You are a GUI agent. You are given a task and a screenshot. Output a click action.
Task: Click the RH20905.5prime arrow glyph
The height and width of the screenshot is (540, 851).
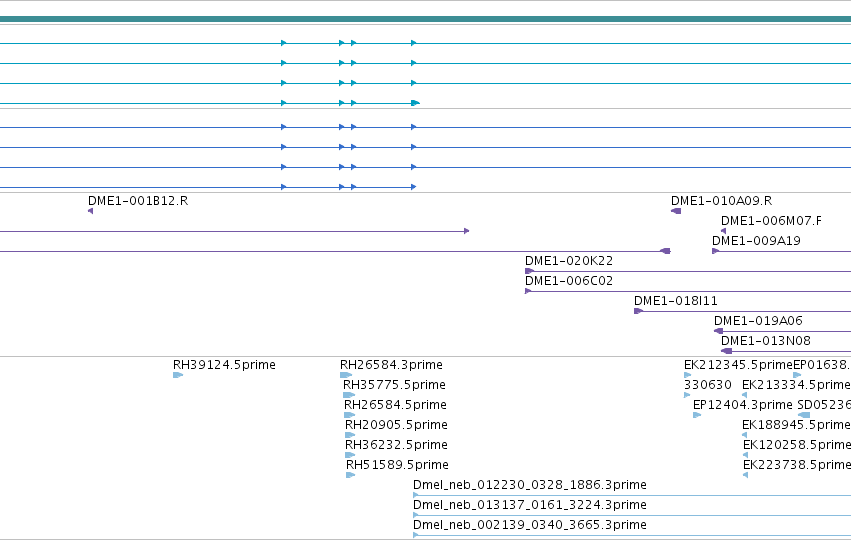(350, 435)
